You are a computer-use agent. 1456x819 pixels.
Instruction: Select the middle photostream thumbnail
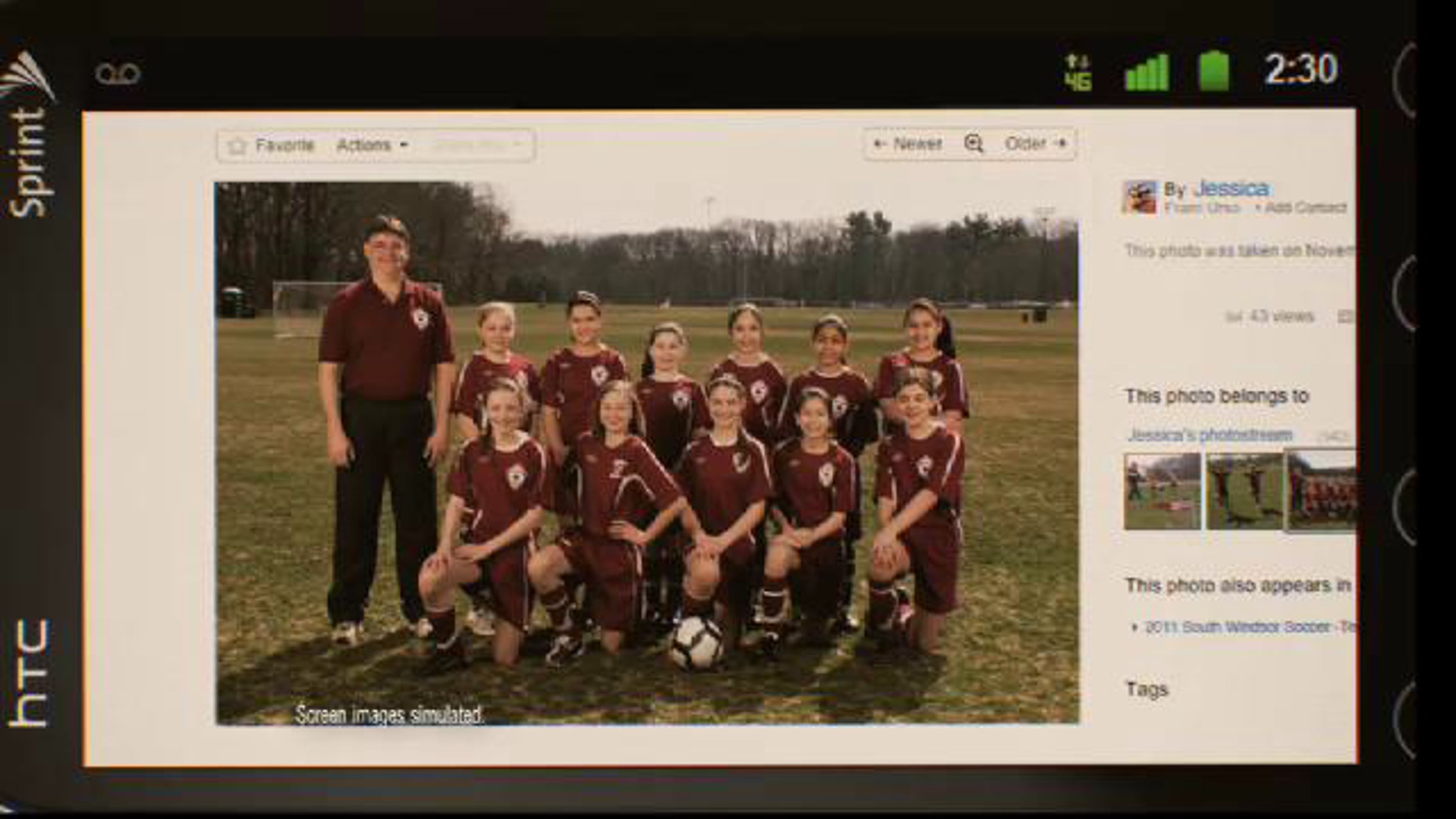click(1244, 491)
